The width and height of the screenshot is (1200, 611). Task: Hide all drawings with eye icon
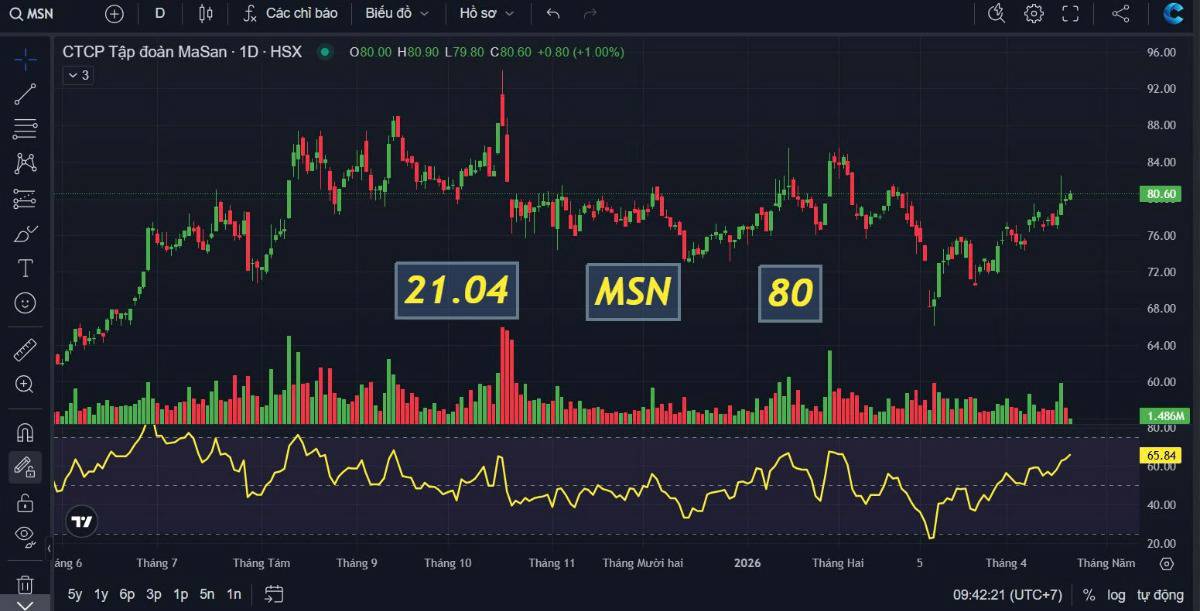pyautogui.click(x=25, y=535)
